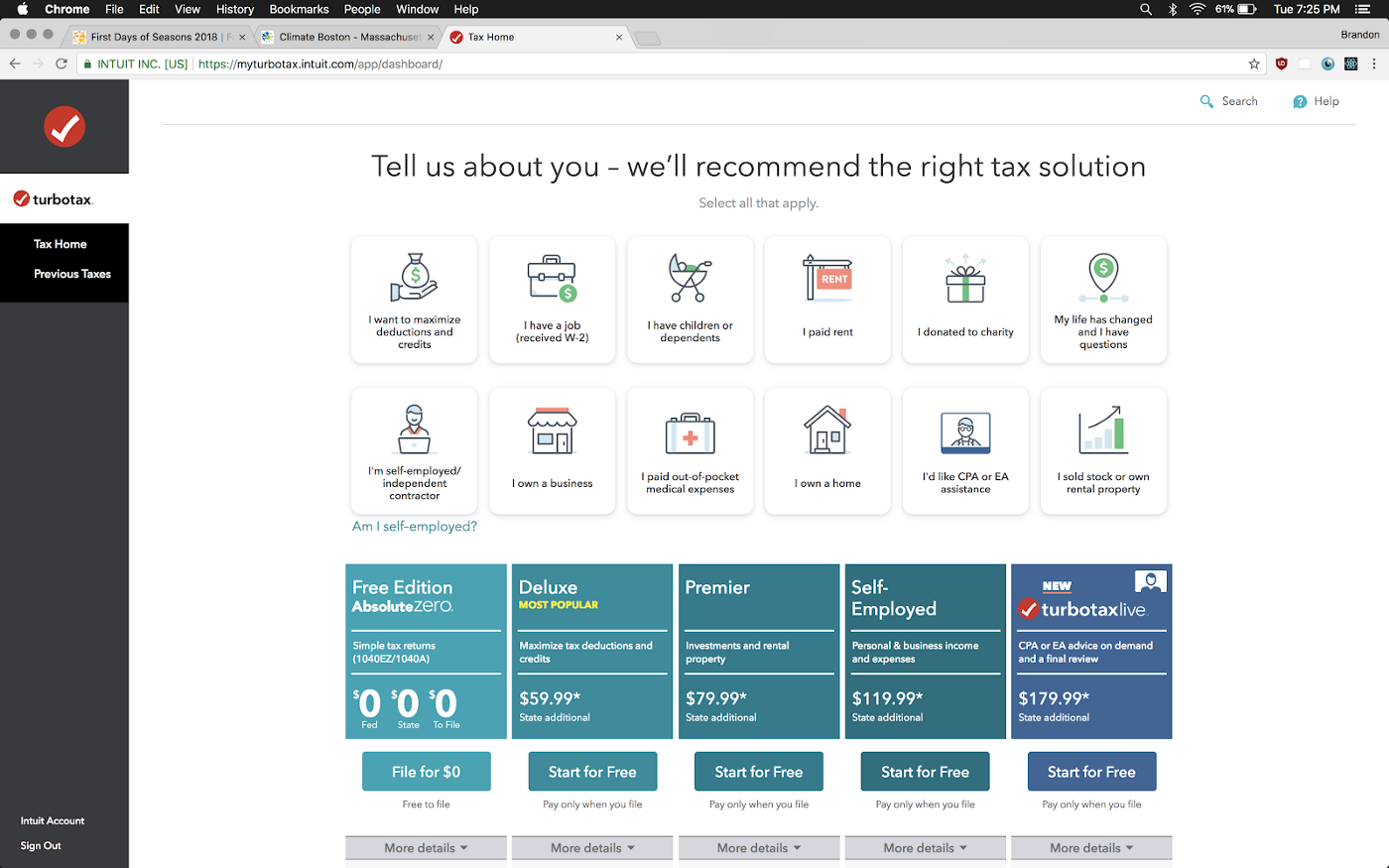
Task: Expand More details under Deluxe
Action: [592, 848]
